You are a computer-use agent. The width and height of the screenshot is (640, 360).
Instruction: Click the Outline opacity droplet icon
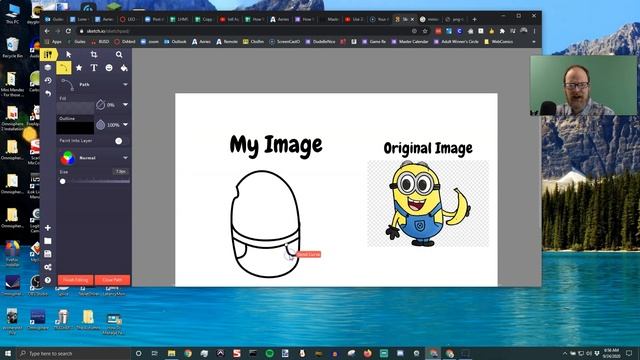[100, 125]
